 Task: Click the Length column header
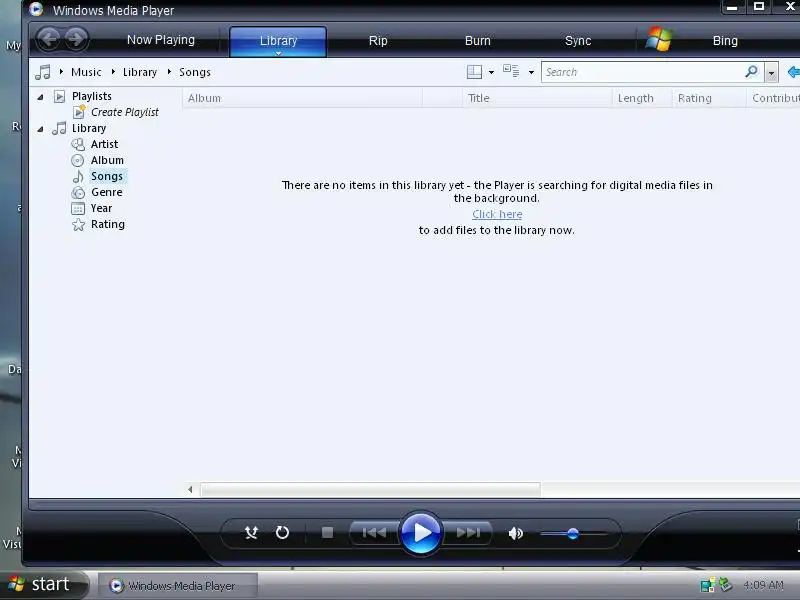pyautogui.click(x=642, y=98)
